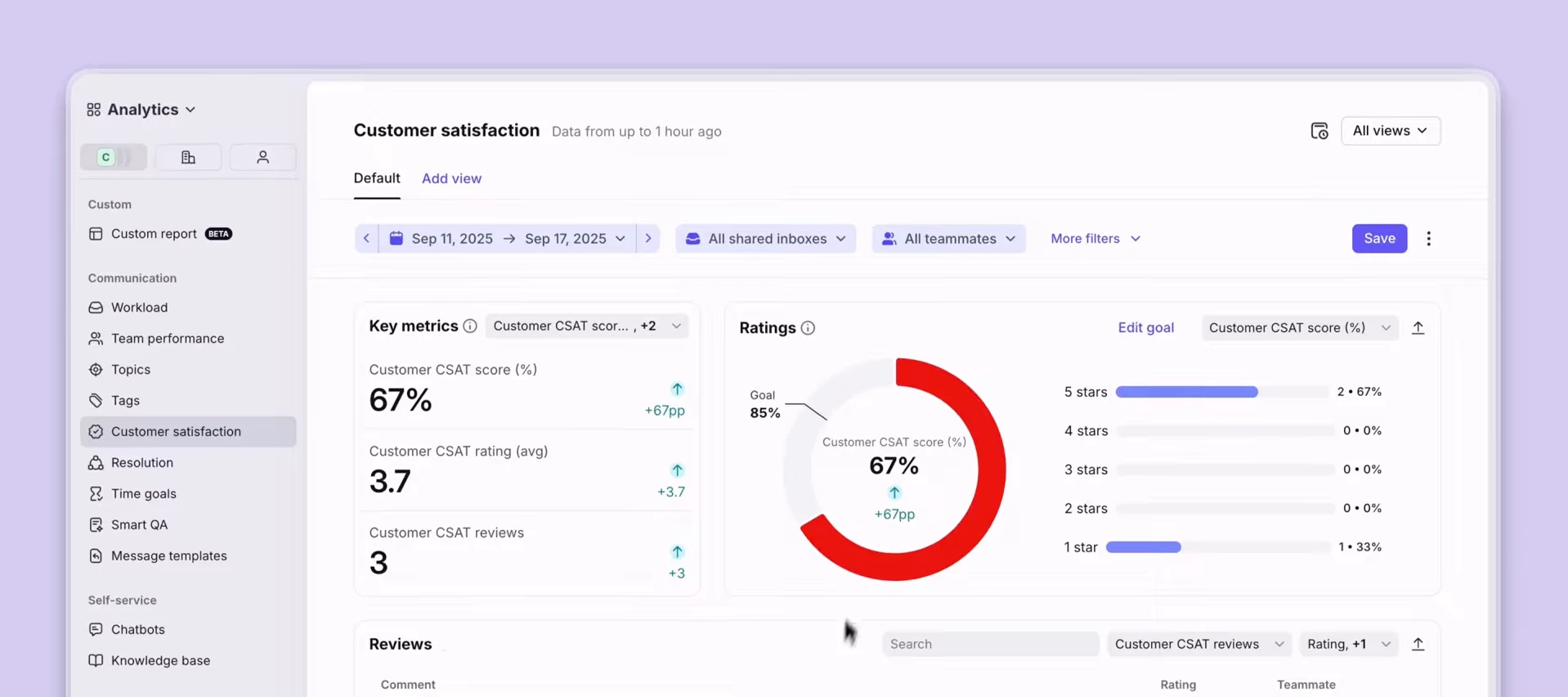Click Add view link
This screenshot has width=1568, height=697.
(451, 178)
